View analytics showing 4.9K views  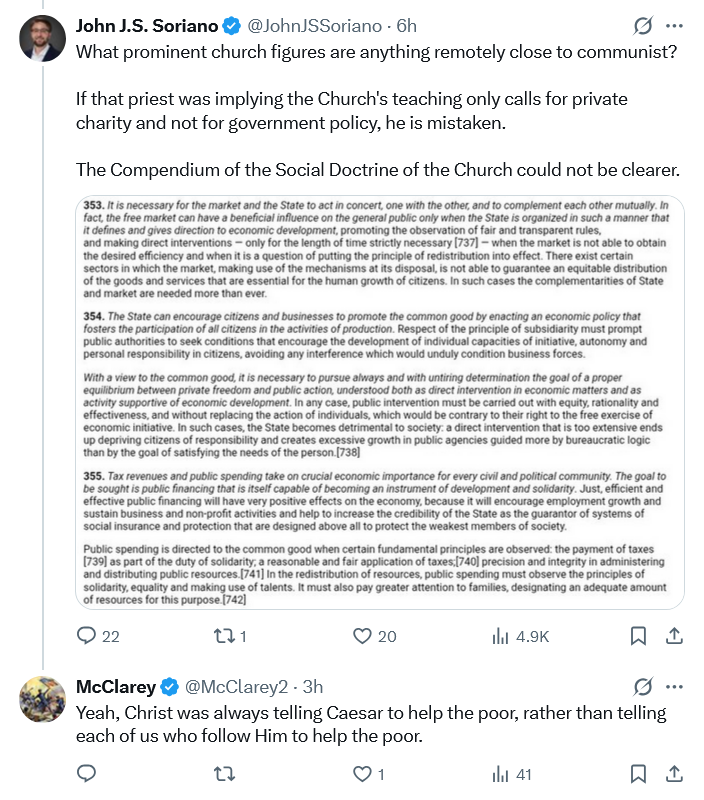(499, 636)
